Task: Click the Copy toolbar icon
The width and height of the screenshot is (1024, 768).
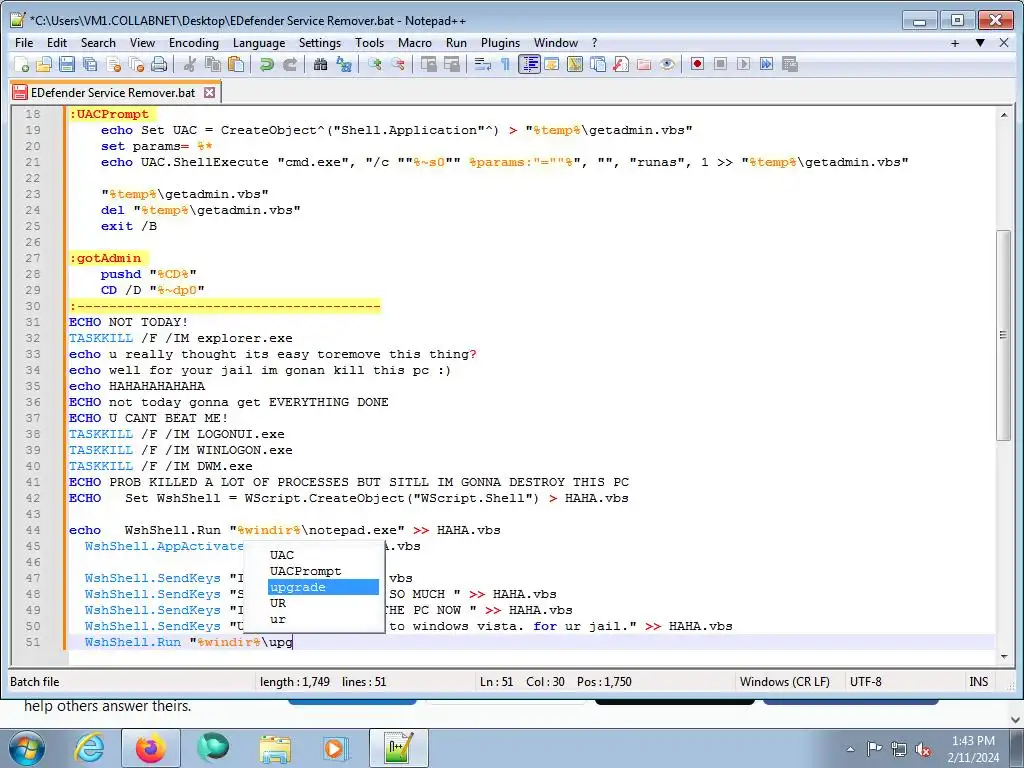Action: tap(213, 64)
